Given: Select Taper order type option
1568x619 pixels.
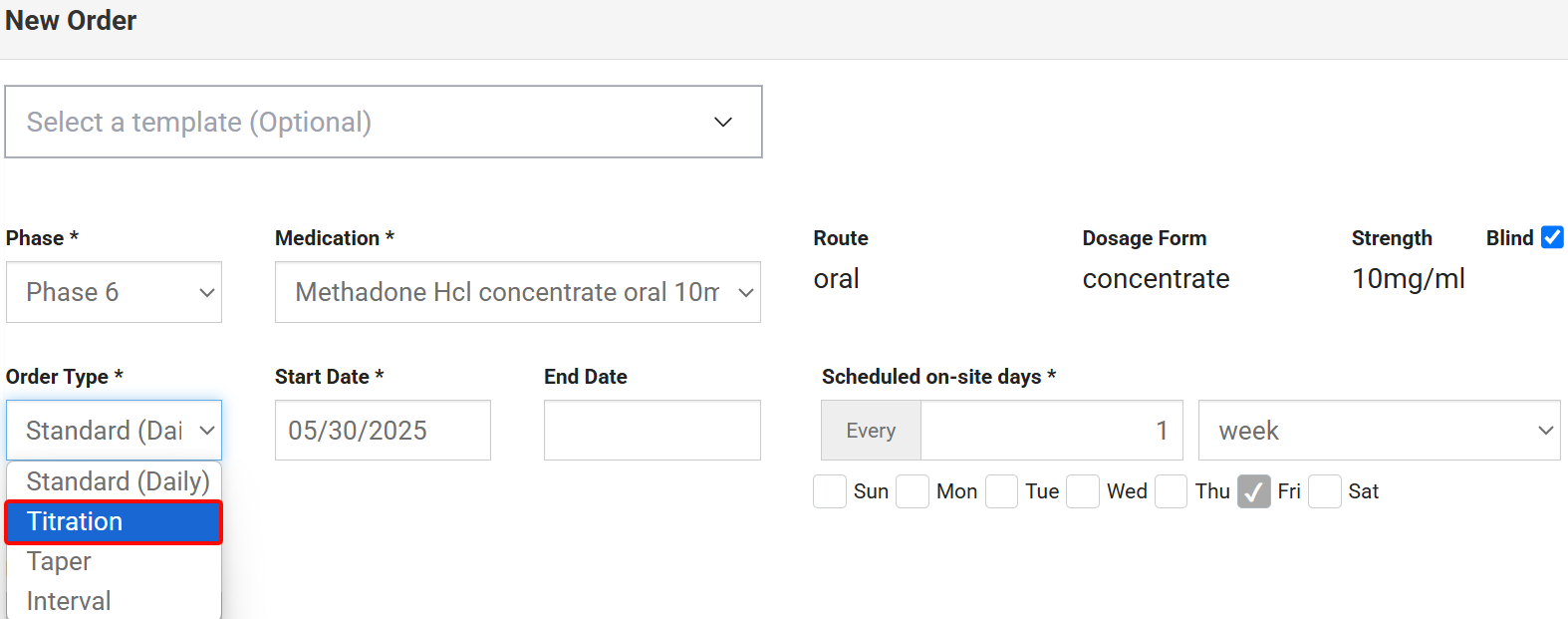Looking at the screenshot, I should point(114,561).
